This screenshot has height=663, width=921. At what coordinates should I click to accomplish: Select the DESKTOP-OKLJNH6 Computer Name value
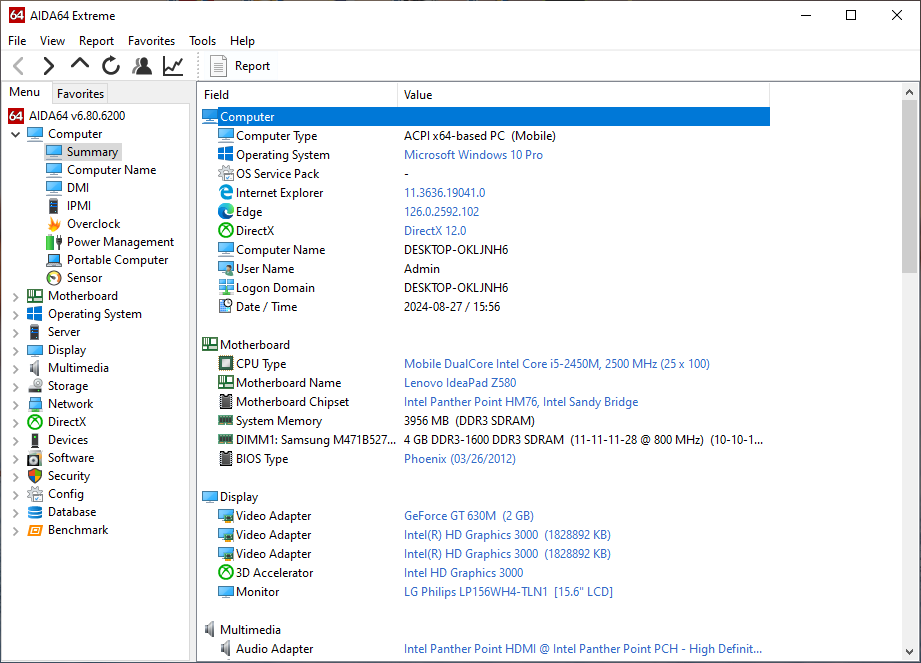pos(456,250)
